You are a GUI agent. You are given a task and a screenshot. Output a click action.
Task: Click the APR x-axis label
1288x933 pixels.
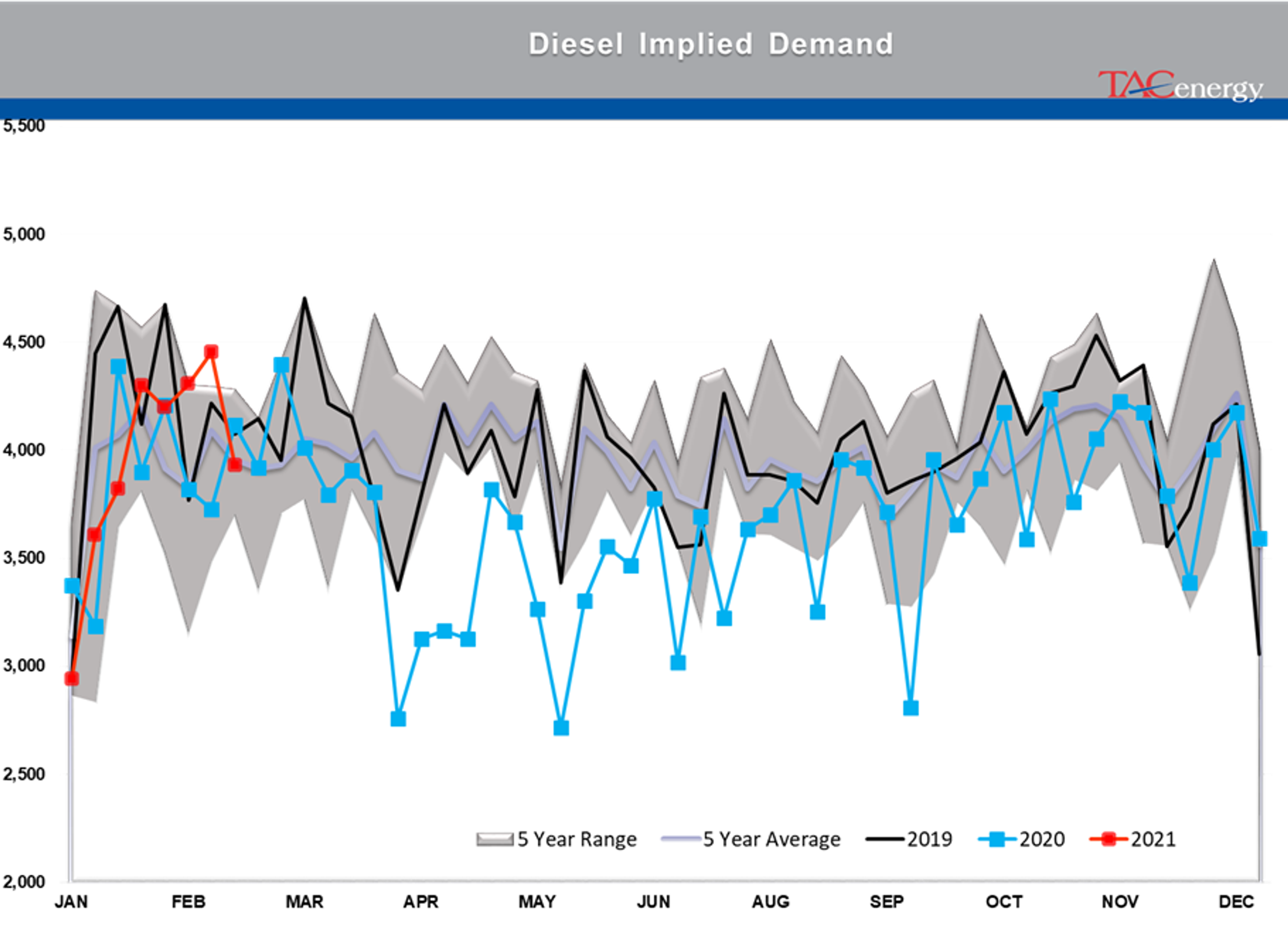421,902
